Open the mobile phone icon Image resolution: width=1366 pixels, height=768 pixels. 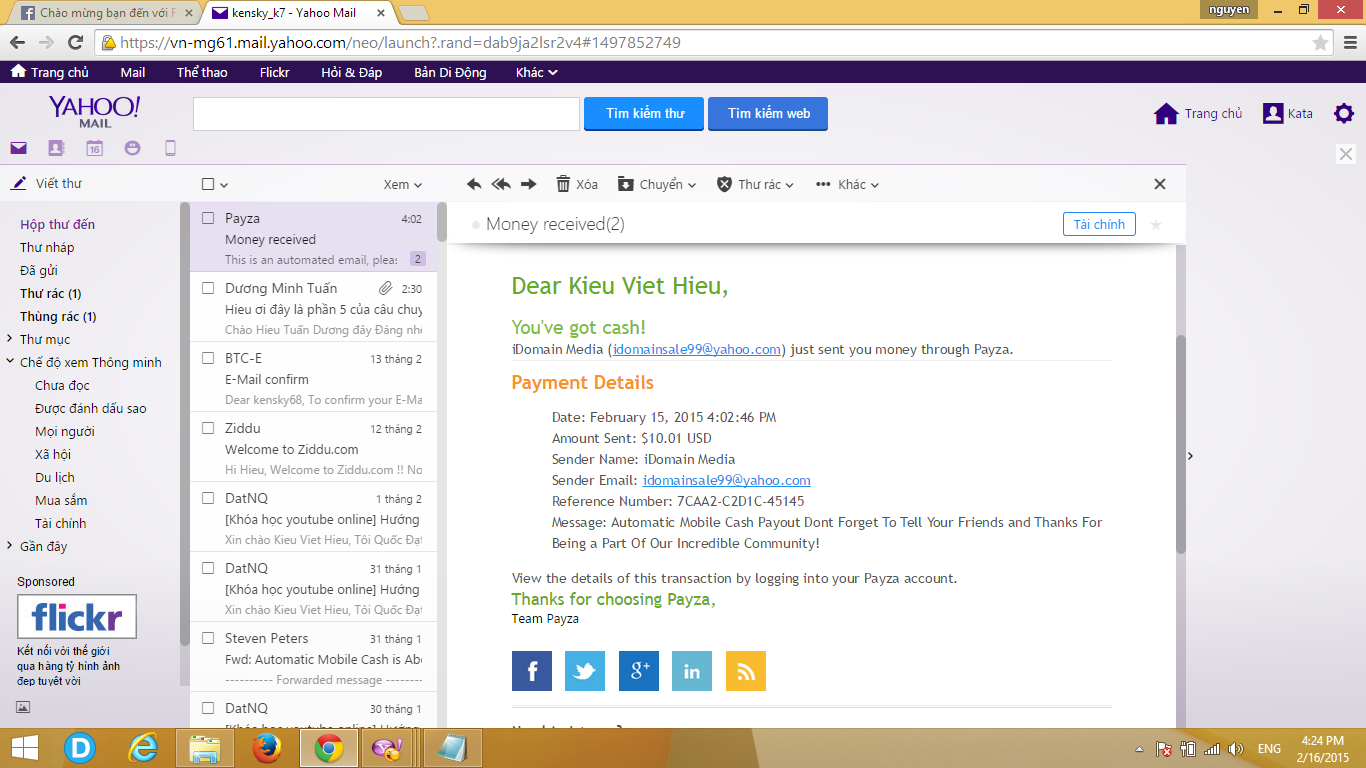pos(170,149)
